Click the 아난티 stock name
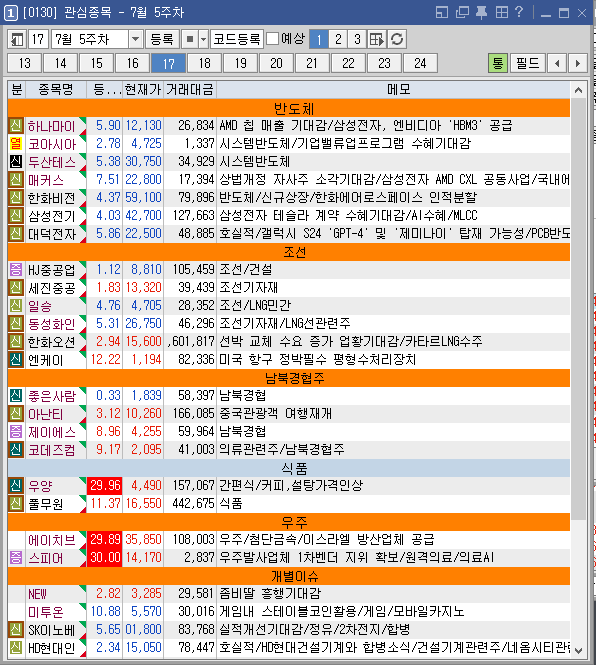The image size is (596, 665). pos(46,414)
